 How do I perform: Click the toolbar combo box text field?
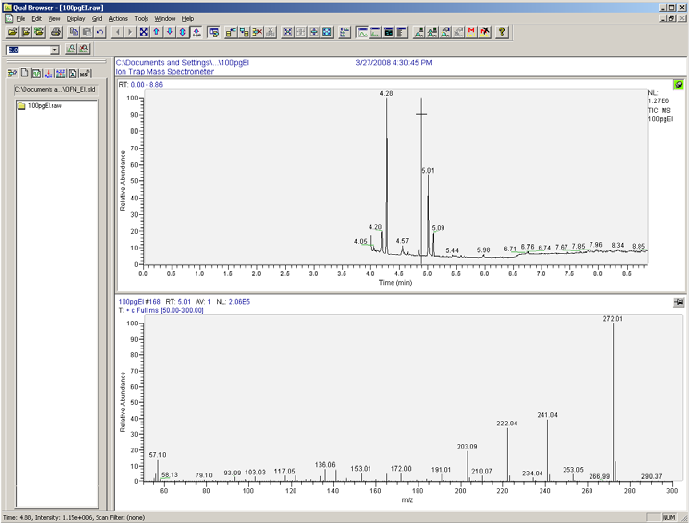pyautogui.click(x=29, y=50)
